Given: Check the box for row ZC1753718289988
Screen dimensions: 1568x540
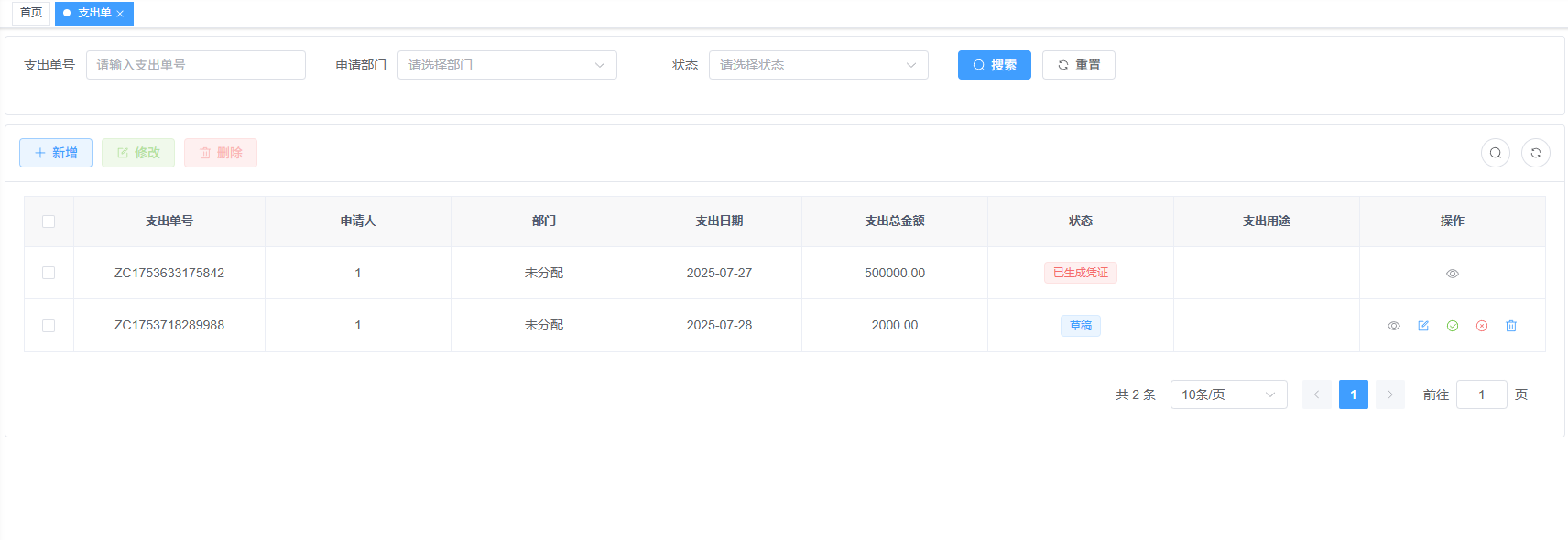Looking at the screenshot, I should click(x=49, y=326).
